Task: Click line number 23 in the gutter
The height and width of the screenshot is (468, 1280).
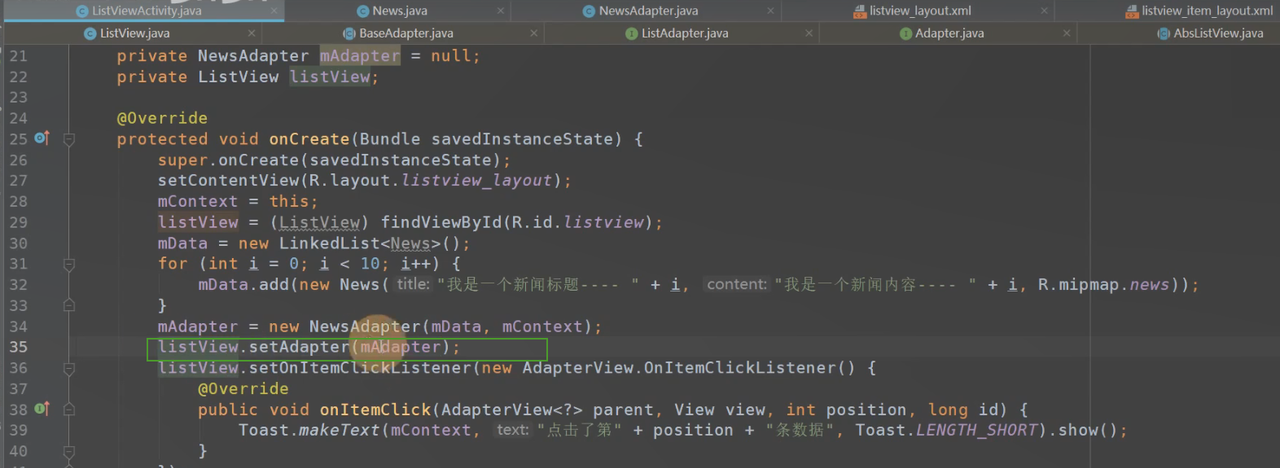Action: 18,98
